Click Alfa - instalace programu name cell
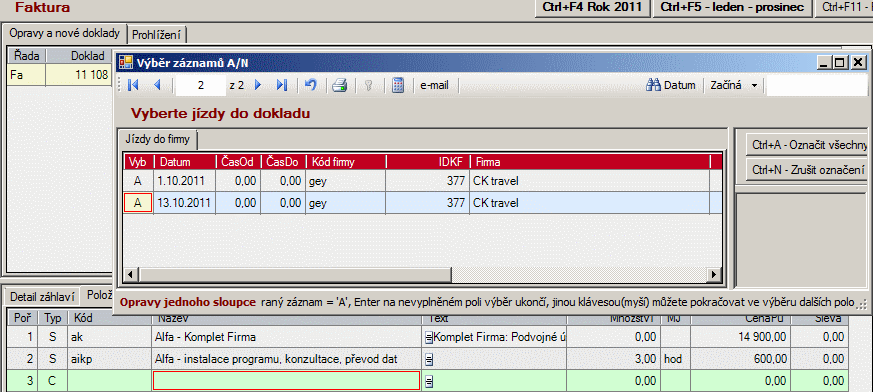 [286, 360]
